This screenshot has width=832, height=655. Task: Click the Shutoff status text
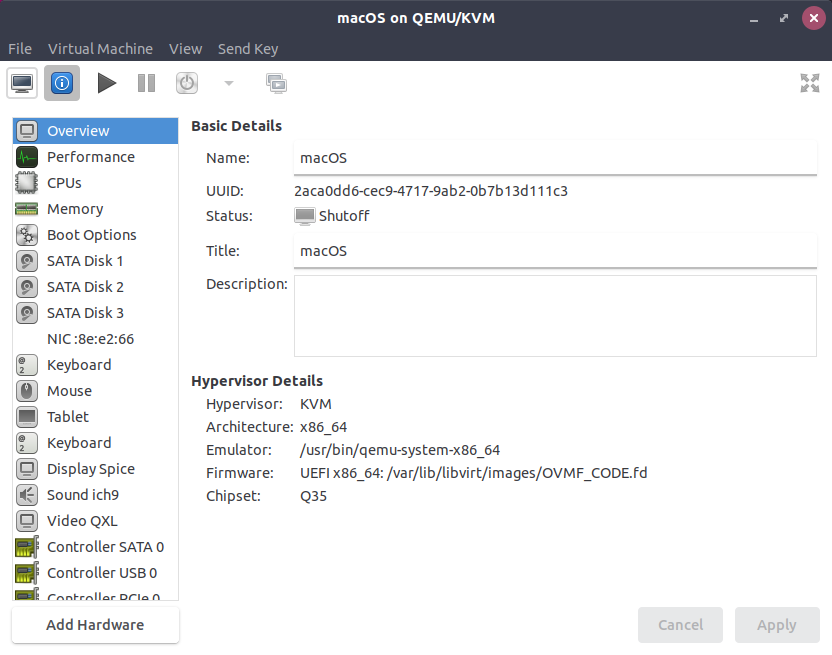click(x=344, y=216)
